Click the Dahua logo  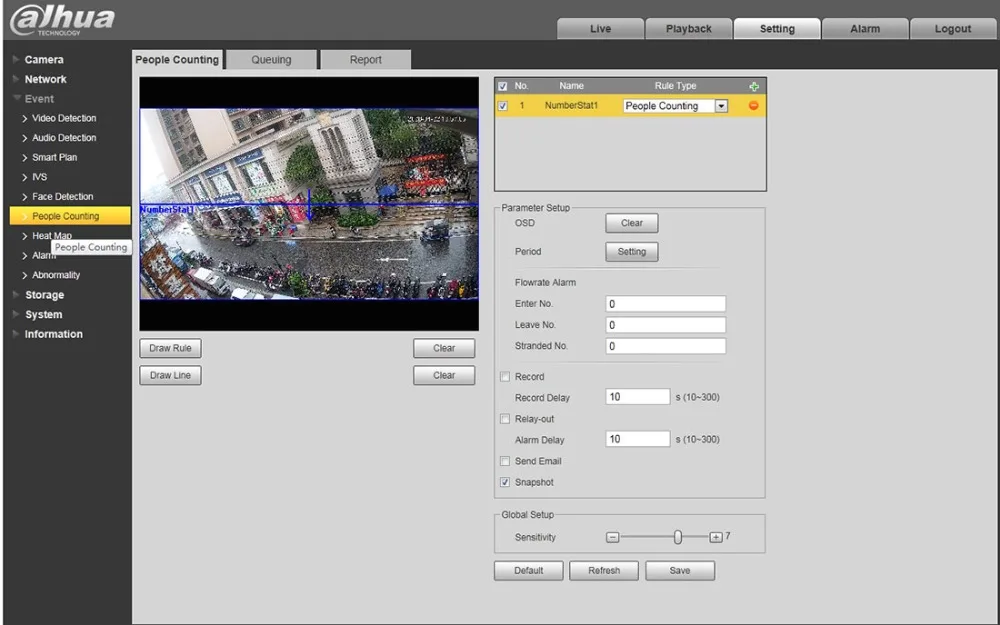62,20
